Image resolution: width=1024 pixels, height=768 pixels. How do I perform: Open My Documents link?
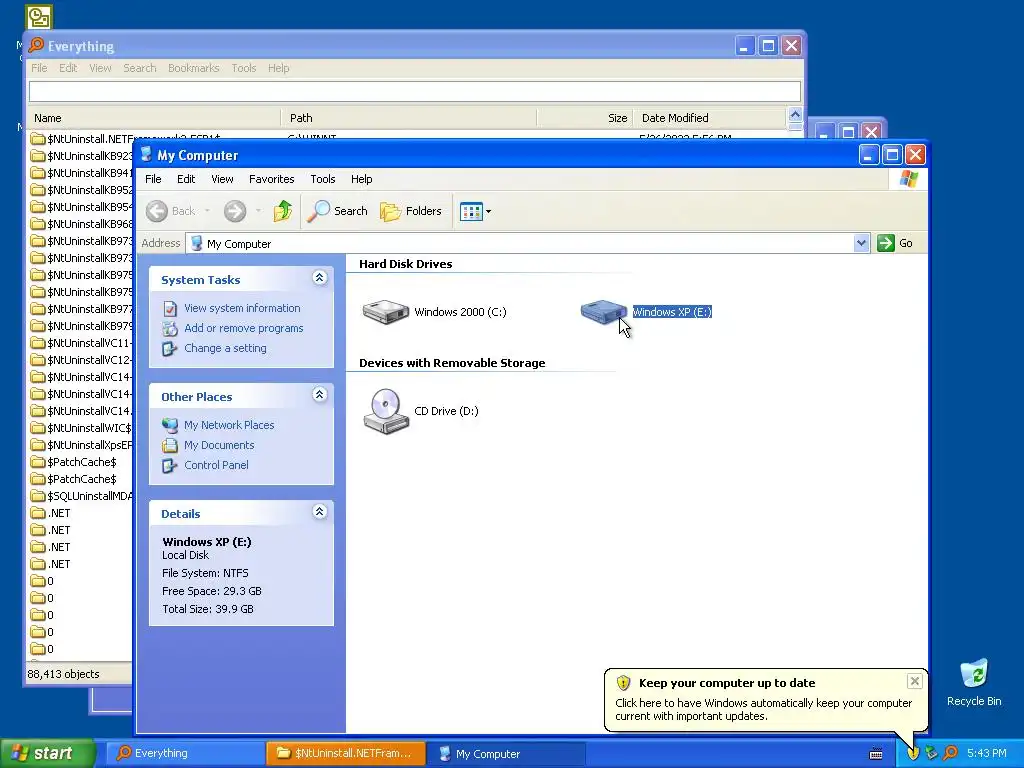coord(219,445)
